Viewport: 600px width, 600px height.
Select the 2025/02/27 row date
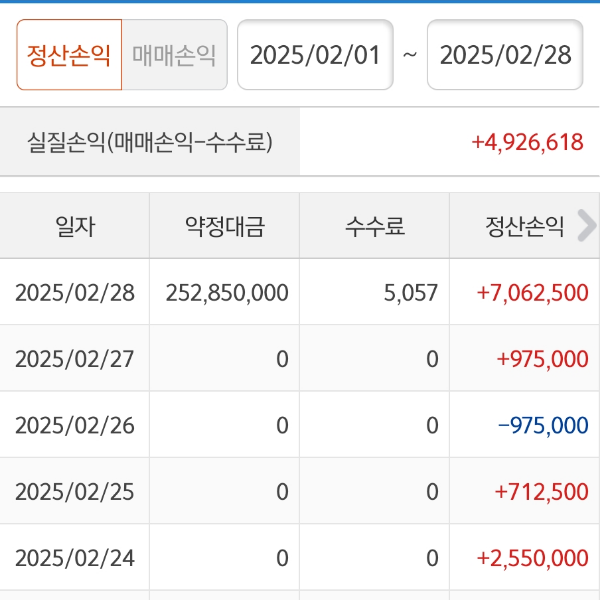click(75, 359)
